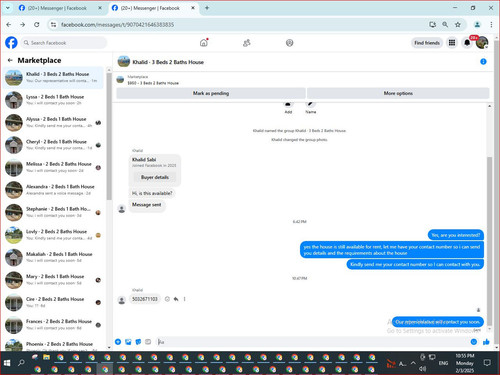This screenshot has height=375, width=500.
Task: Open Alyssa - 2 Beds 1 Bath House chat
Action: coord(53,122)
